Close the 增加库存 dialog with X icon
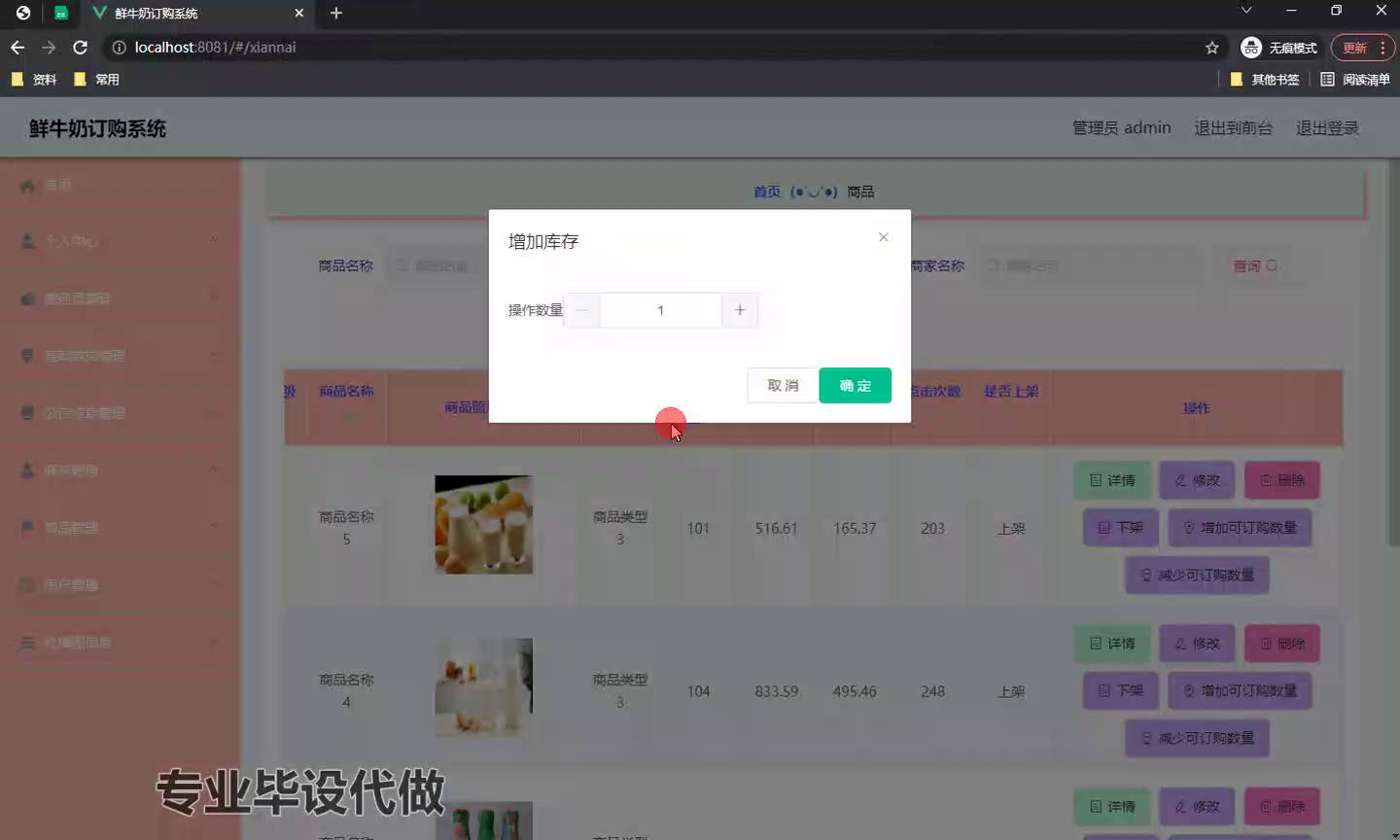Viewport: 1400px width, 840px height. pyautogui.click(x=883, y=237)
